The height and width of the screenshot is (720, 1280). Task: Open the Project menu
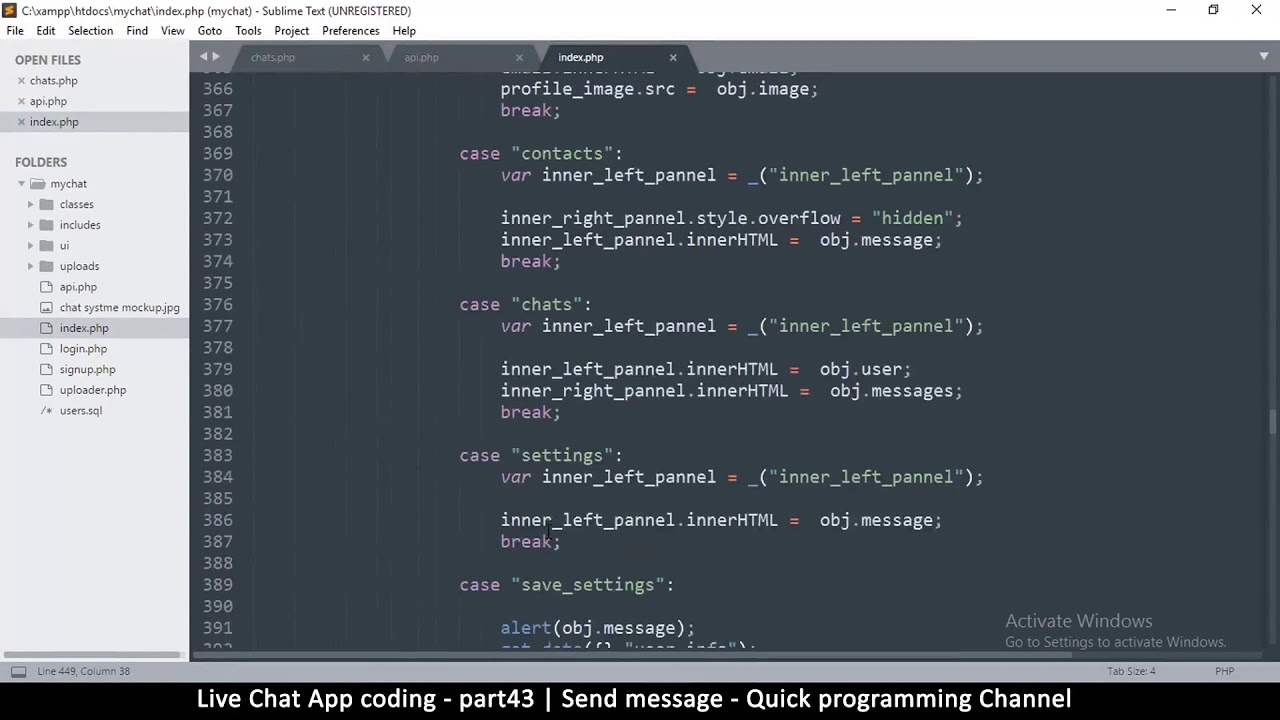(x=292, y=31)
